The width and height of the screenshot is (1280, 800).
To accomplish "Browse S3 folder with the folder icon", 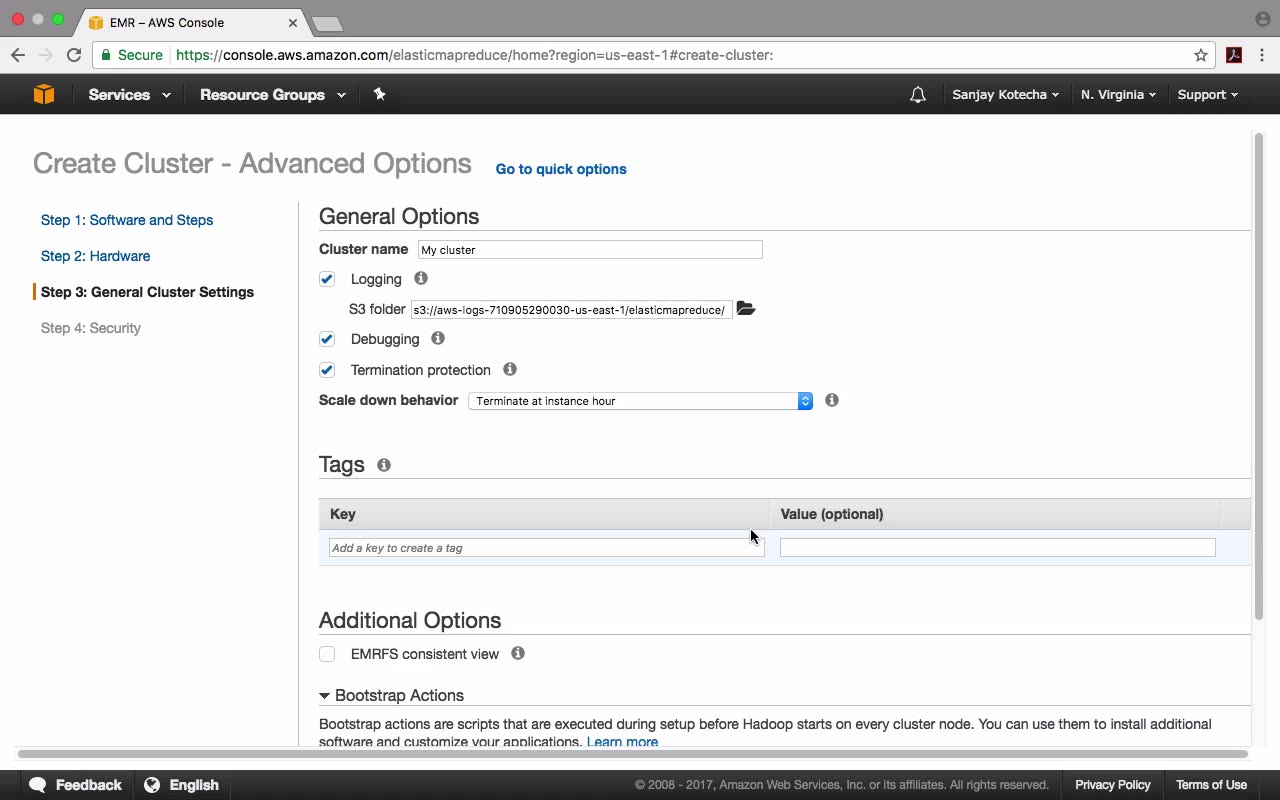I will (746, 309).
